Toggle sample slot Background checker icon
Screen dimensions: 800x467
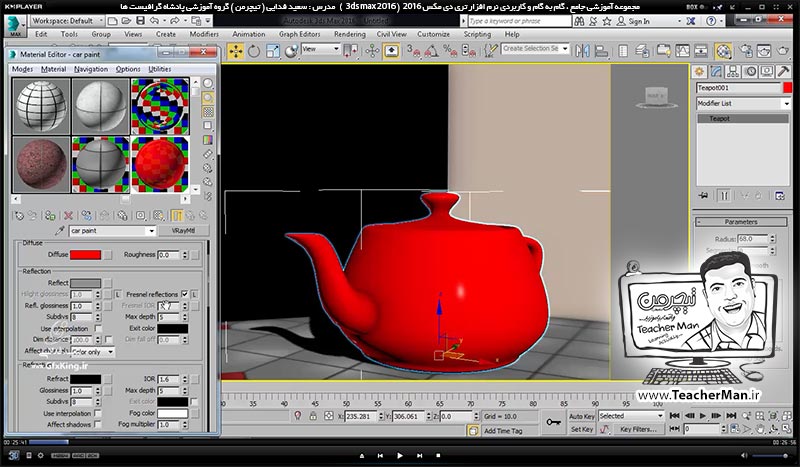pos(208,112)
